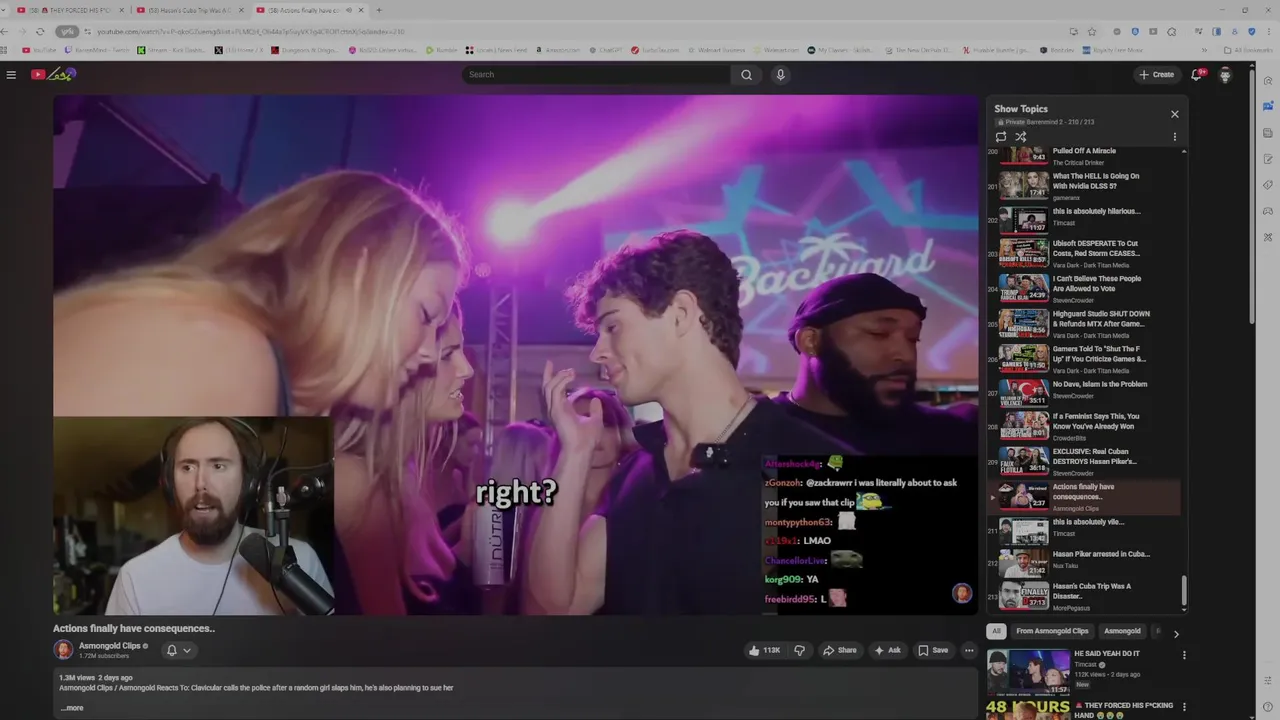Go to the YouTube home logo
Image resolution: width=1280 pixels, height=720 pixels.
point(52,74)
